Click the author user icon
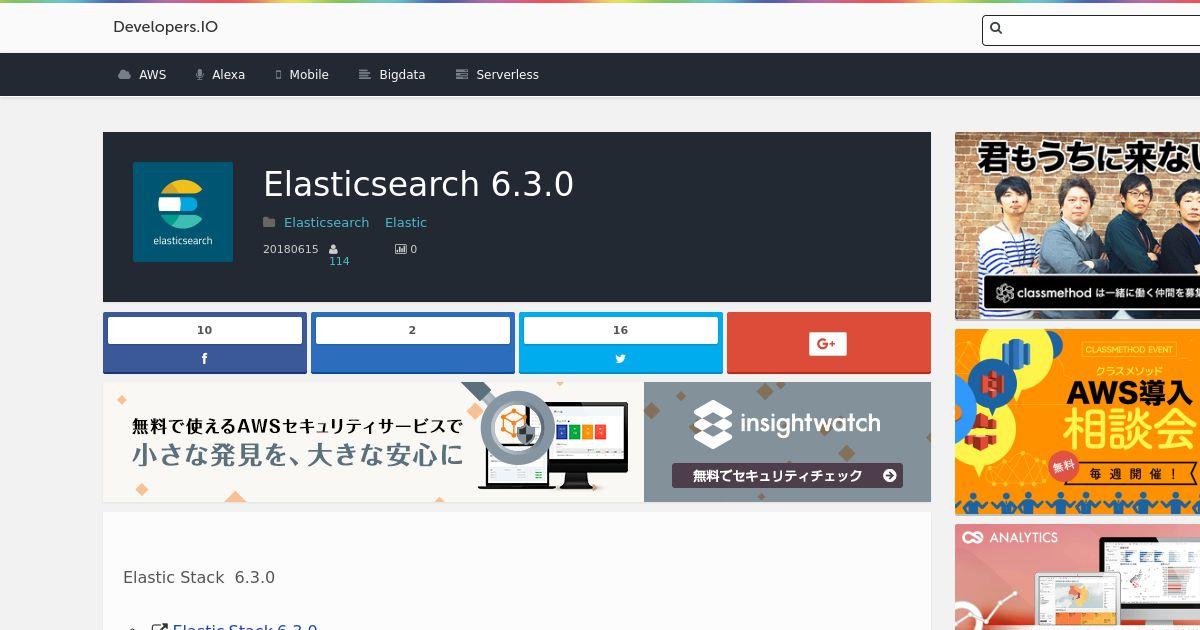The image size is (1200, 630). click(x=334, y=249)
